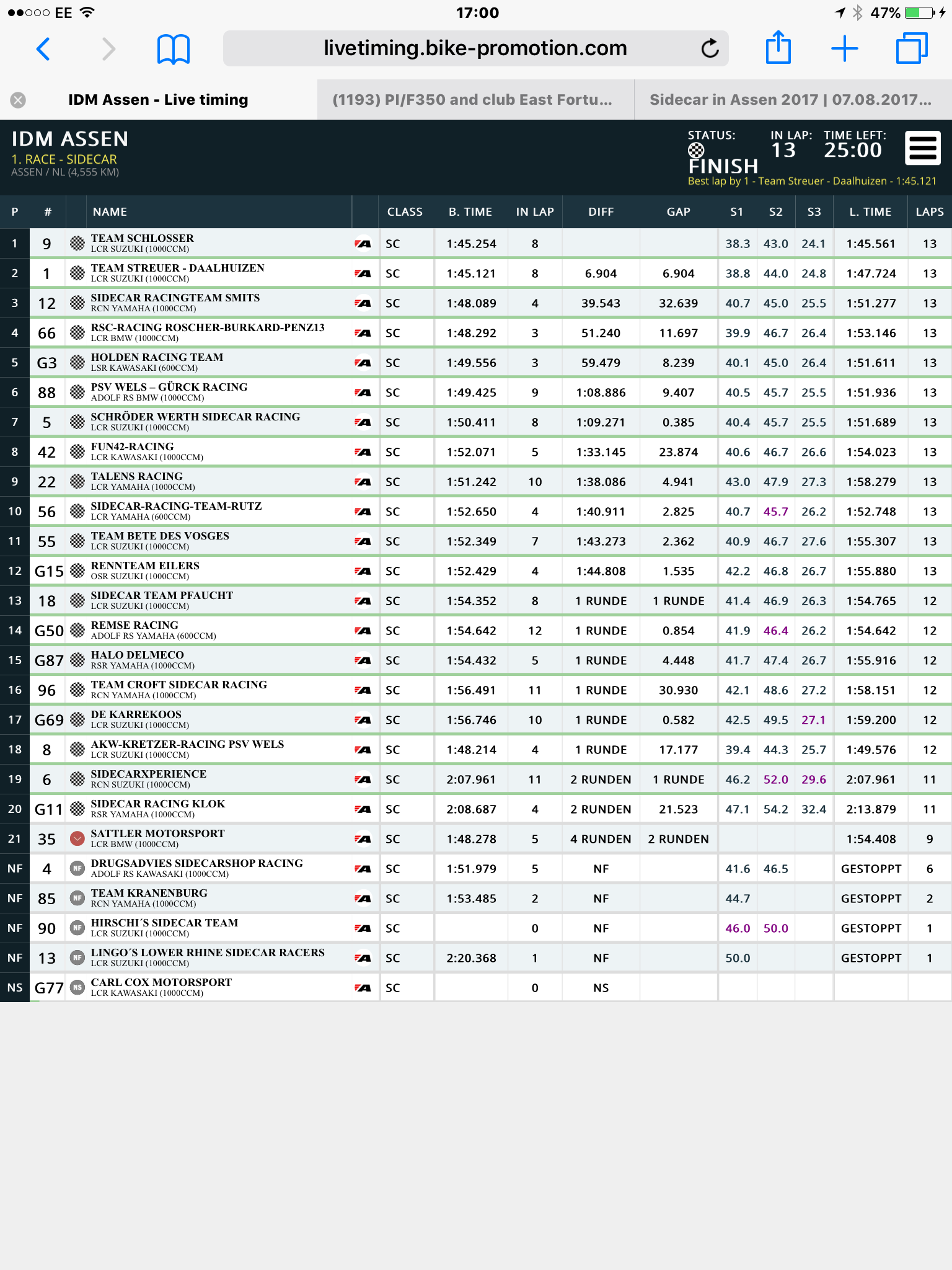The height and width of the screenshot is (1270, 952).
Task: Click the L. TIME column header
Action: point(871,211)
